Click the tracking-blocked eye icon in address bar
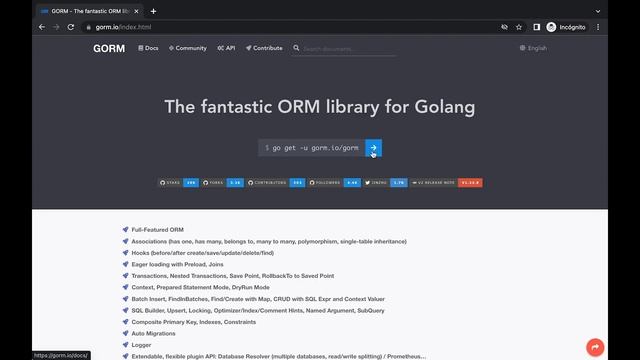640x360 pixels. (504, 27)
